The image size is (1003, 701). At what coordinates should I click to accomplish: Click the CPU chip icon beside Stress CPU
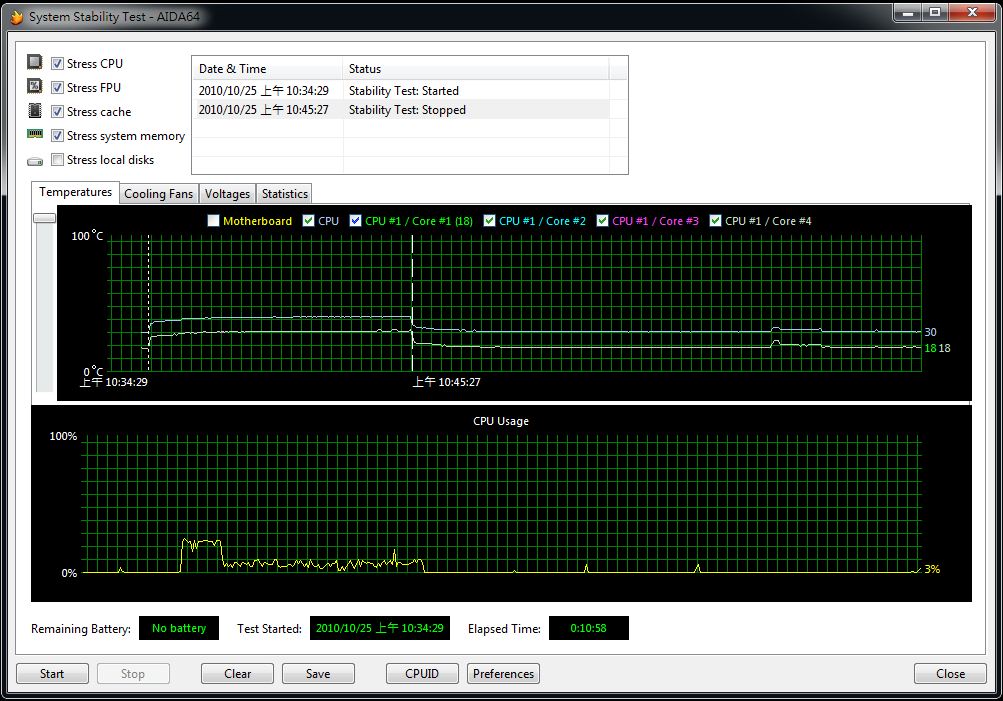coord(35,62)
